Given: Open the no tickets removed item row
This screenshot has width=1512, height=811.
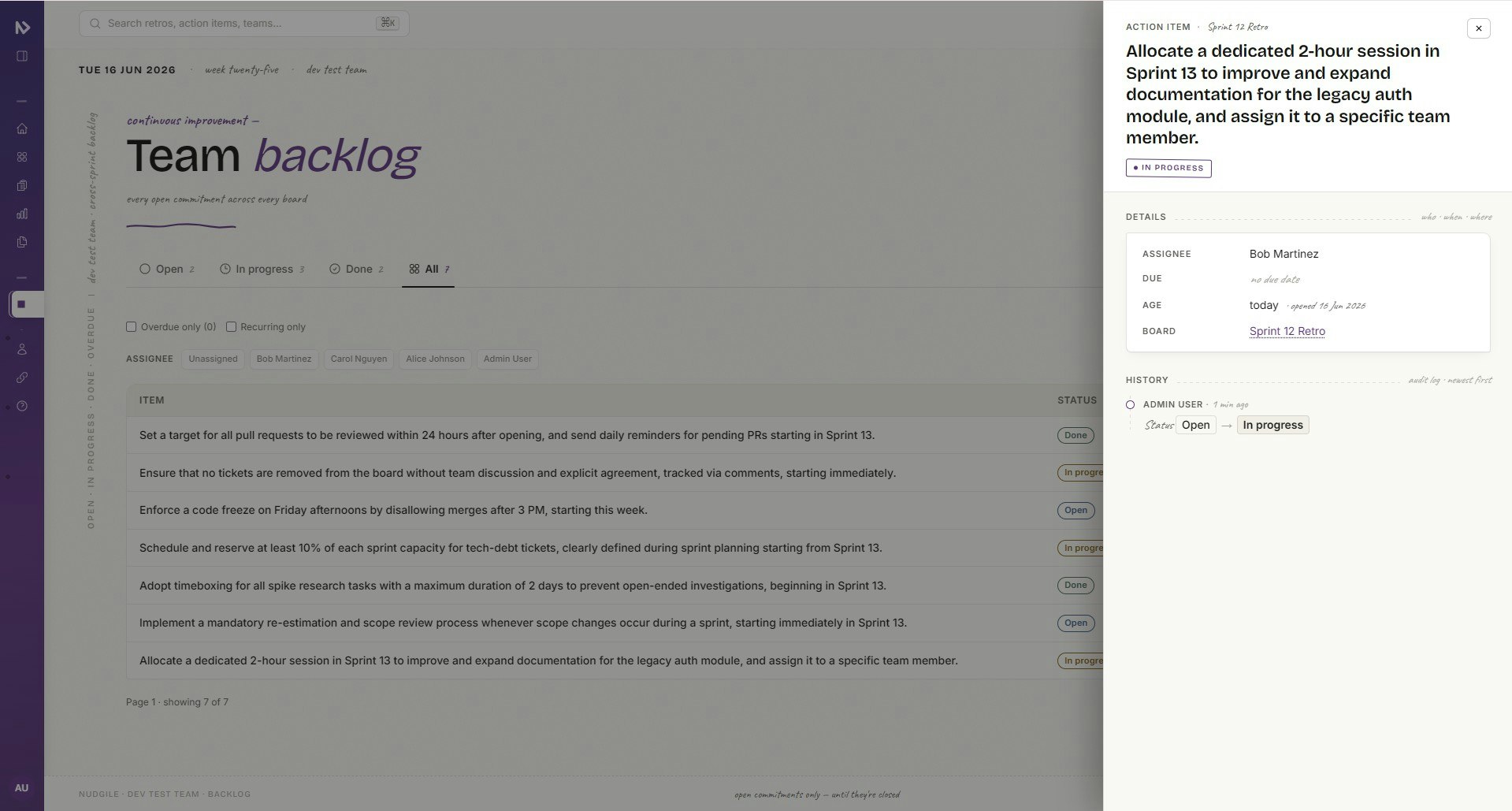Looking at the screenshot, I should click(518, 473).
